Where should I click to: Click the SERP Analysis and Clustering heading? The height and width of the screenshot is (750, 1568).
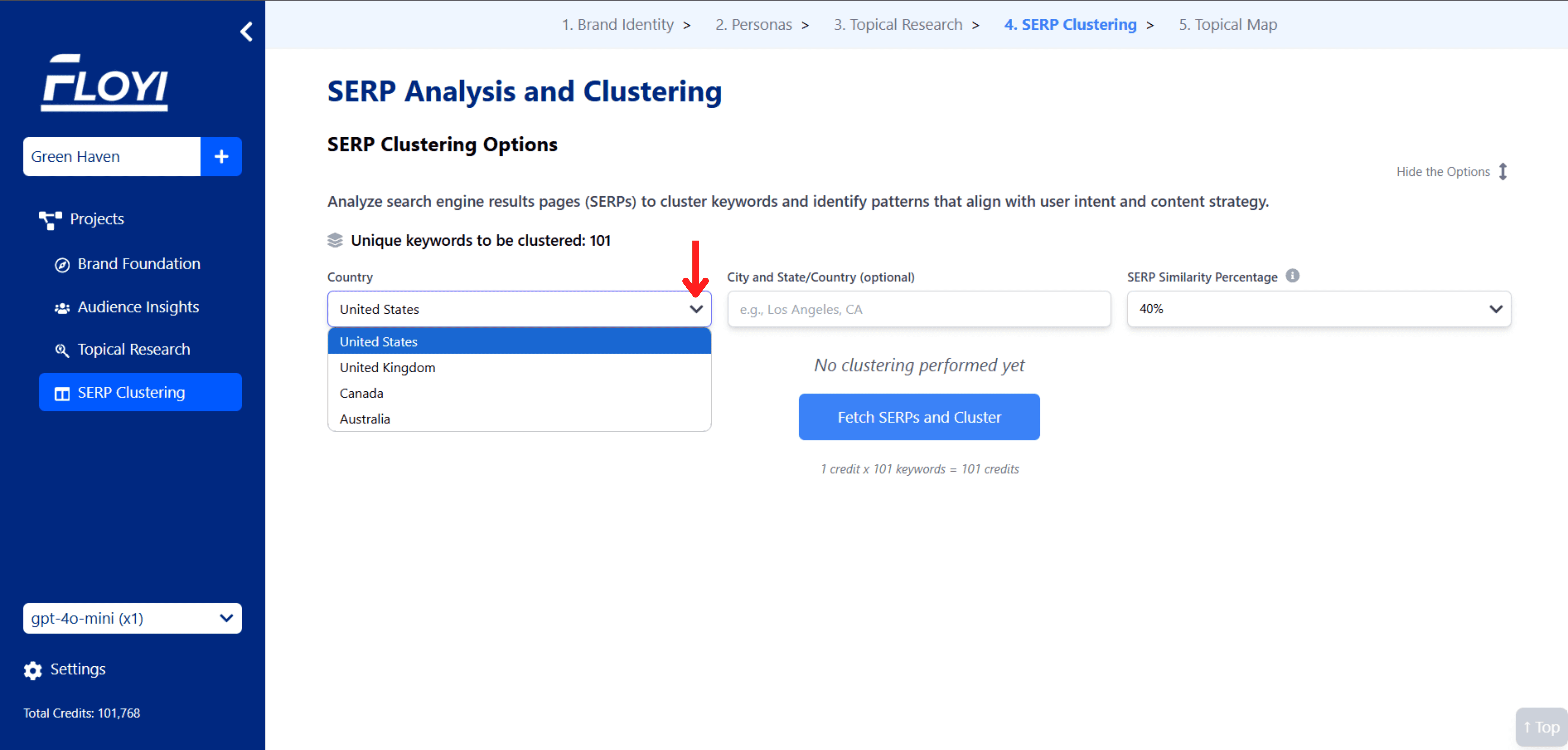point(525,91)
